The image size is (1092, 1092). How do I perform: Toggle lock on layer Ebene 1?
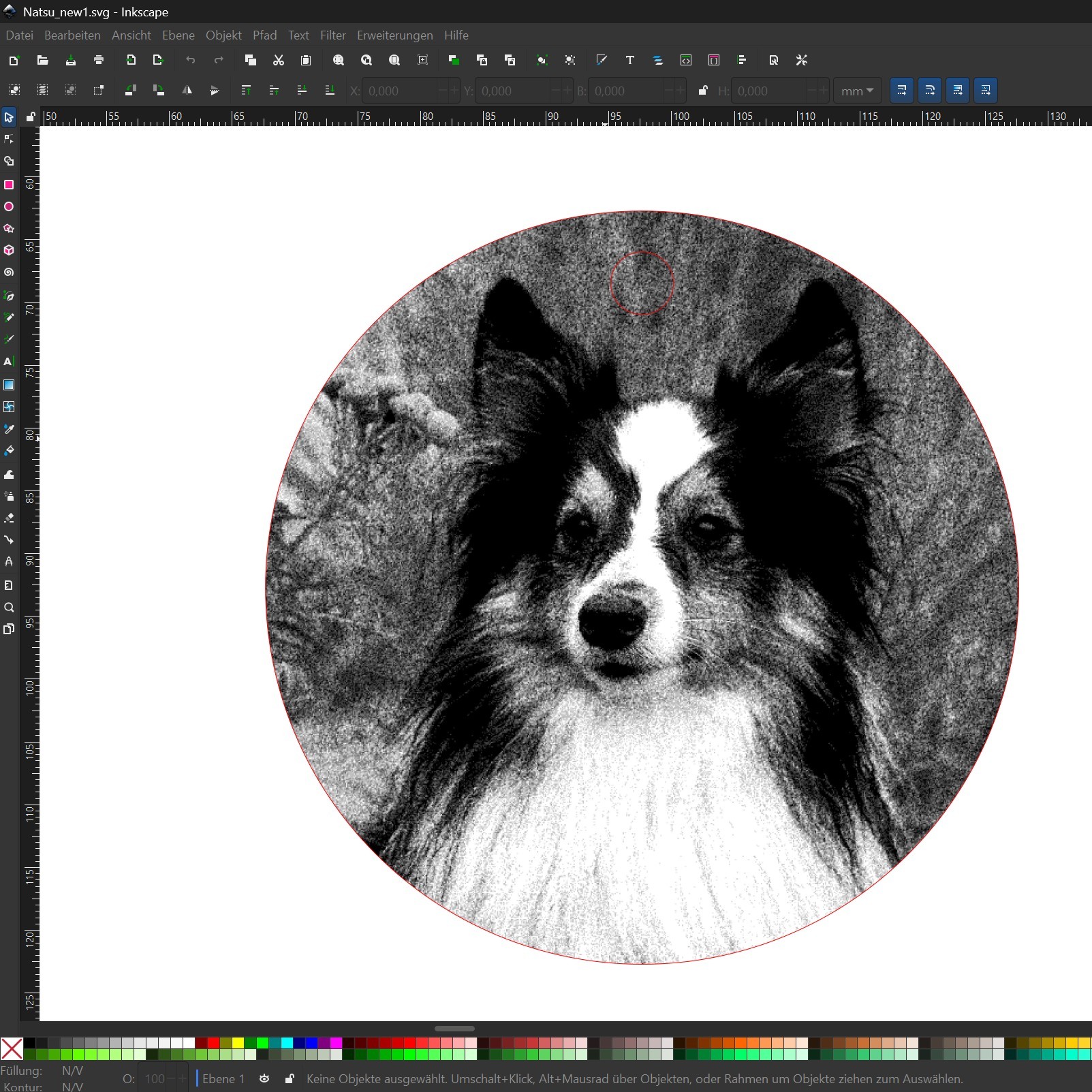tap(290, 1078)
